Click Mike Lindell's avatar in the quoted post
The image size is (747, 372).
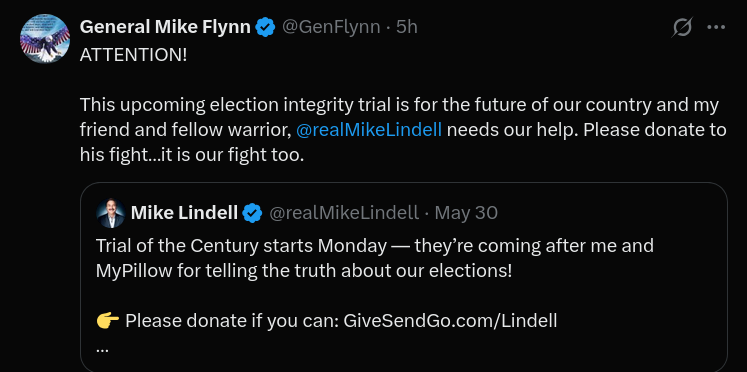(111, 213)
